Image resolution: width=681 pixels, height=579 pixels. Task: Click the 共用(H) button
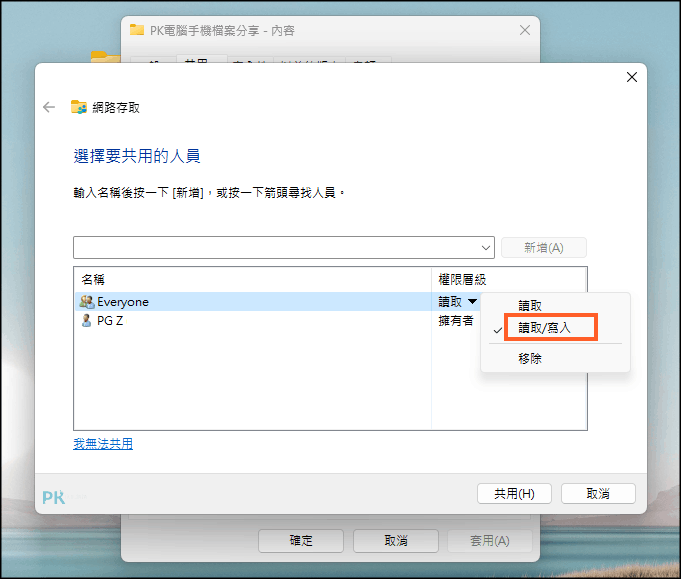(514, 493)
